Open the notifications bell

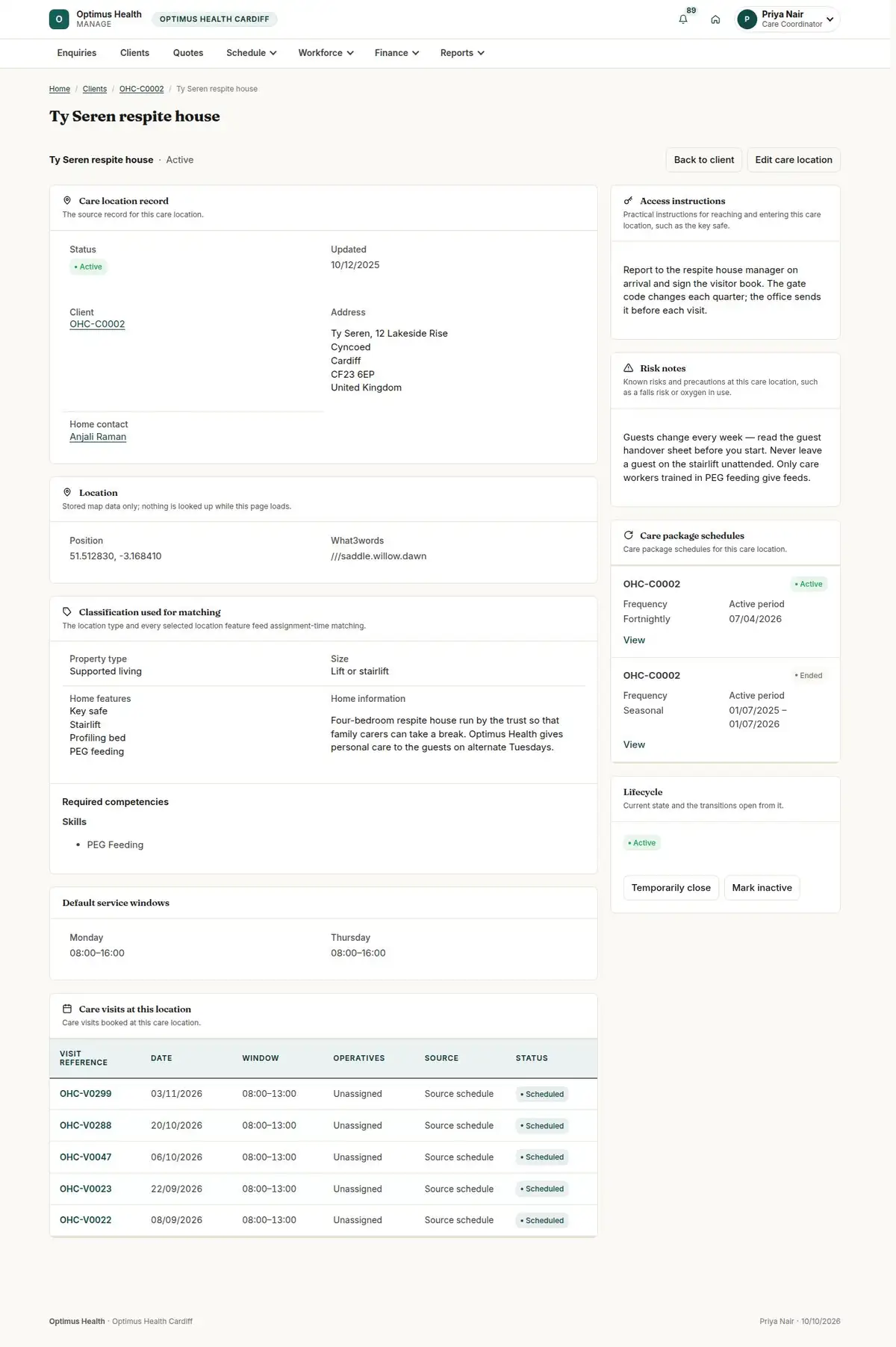tap(683, 19)
